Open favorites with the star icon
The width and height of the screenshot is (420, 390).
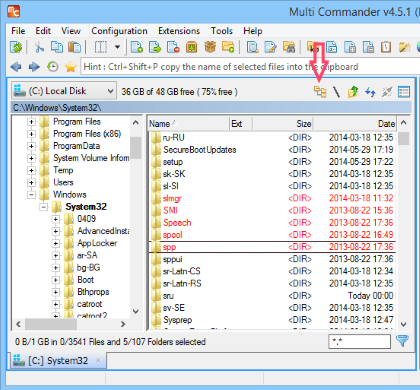[71, 67]
